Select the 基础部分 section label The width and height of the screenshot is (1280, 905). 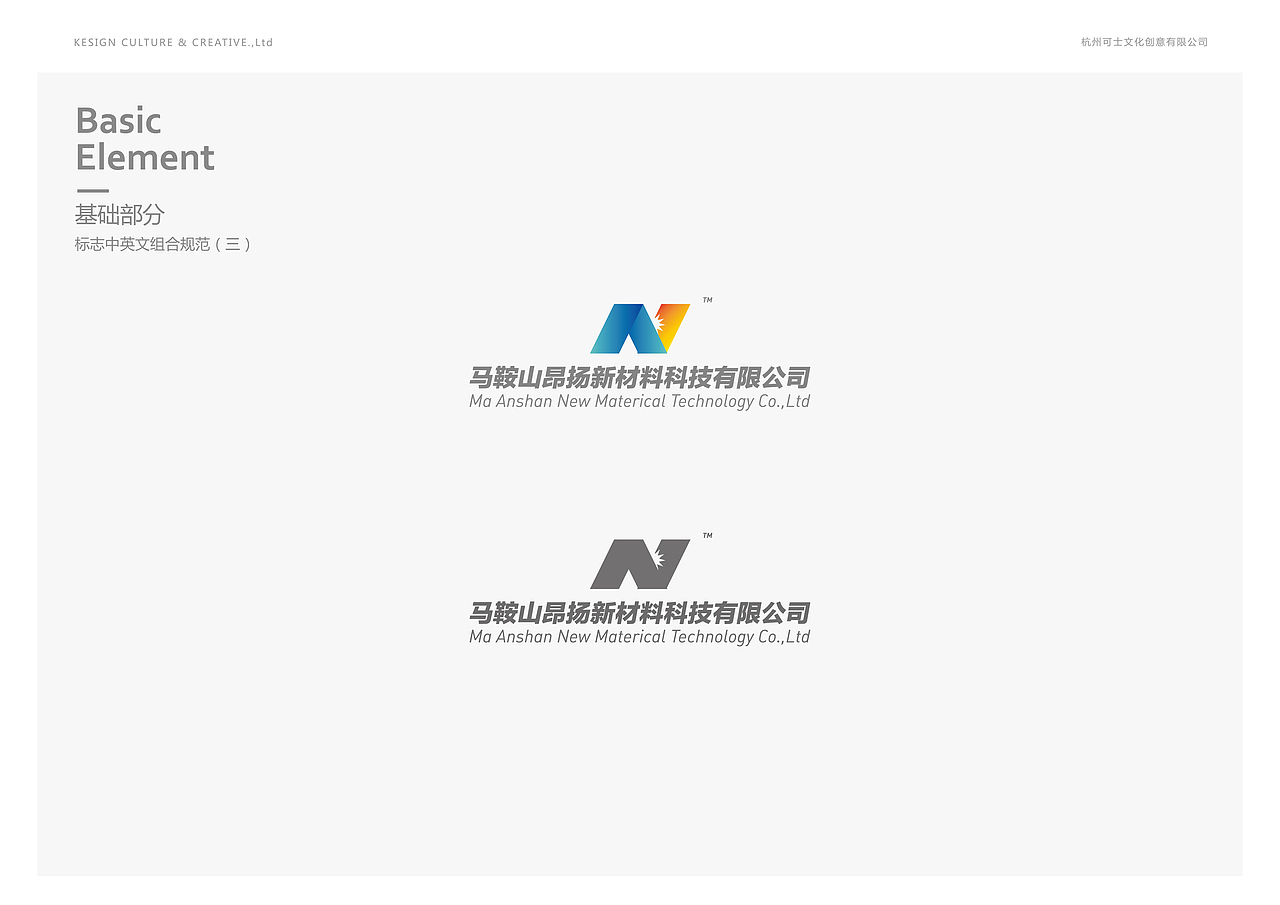pos(120,214)
